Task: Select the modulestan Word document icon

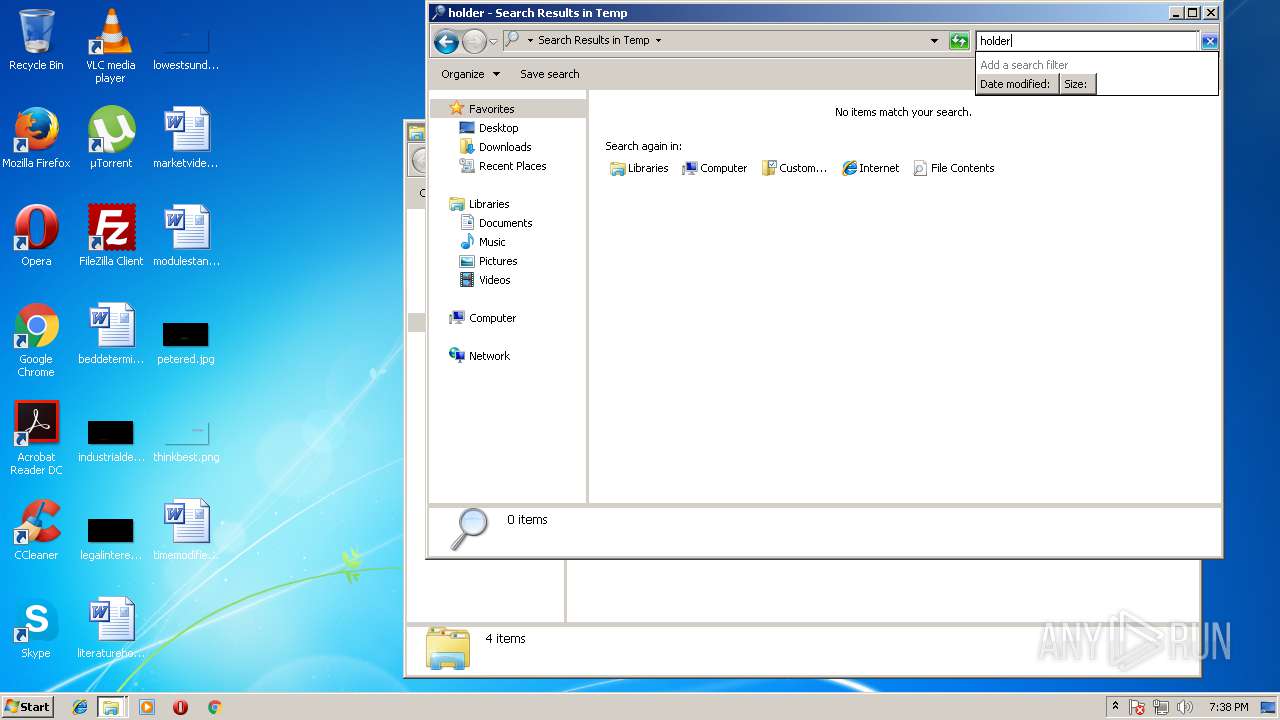Action: coord(185,235)
